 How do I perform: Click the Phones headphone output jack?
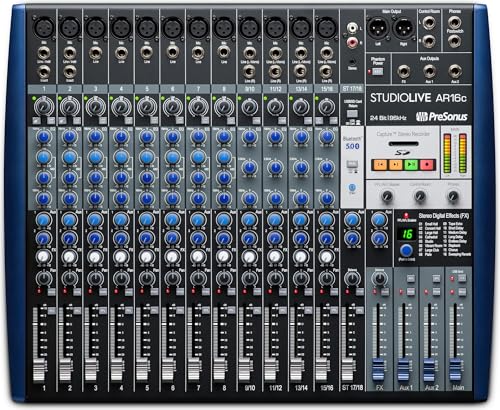[454, 22]
